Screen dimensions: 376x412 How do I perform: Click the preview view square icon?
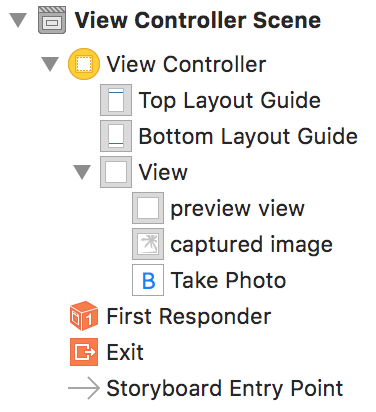click(x=148, y=208)
